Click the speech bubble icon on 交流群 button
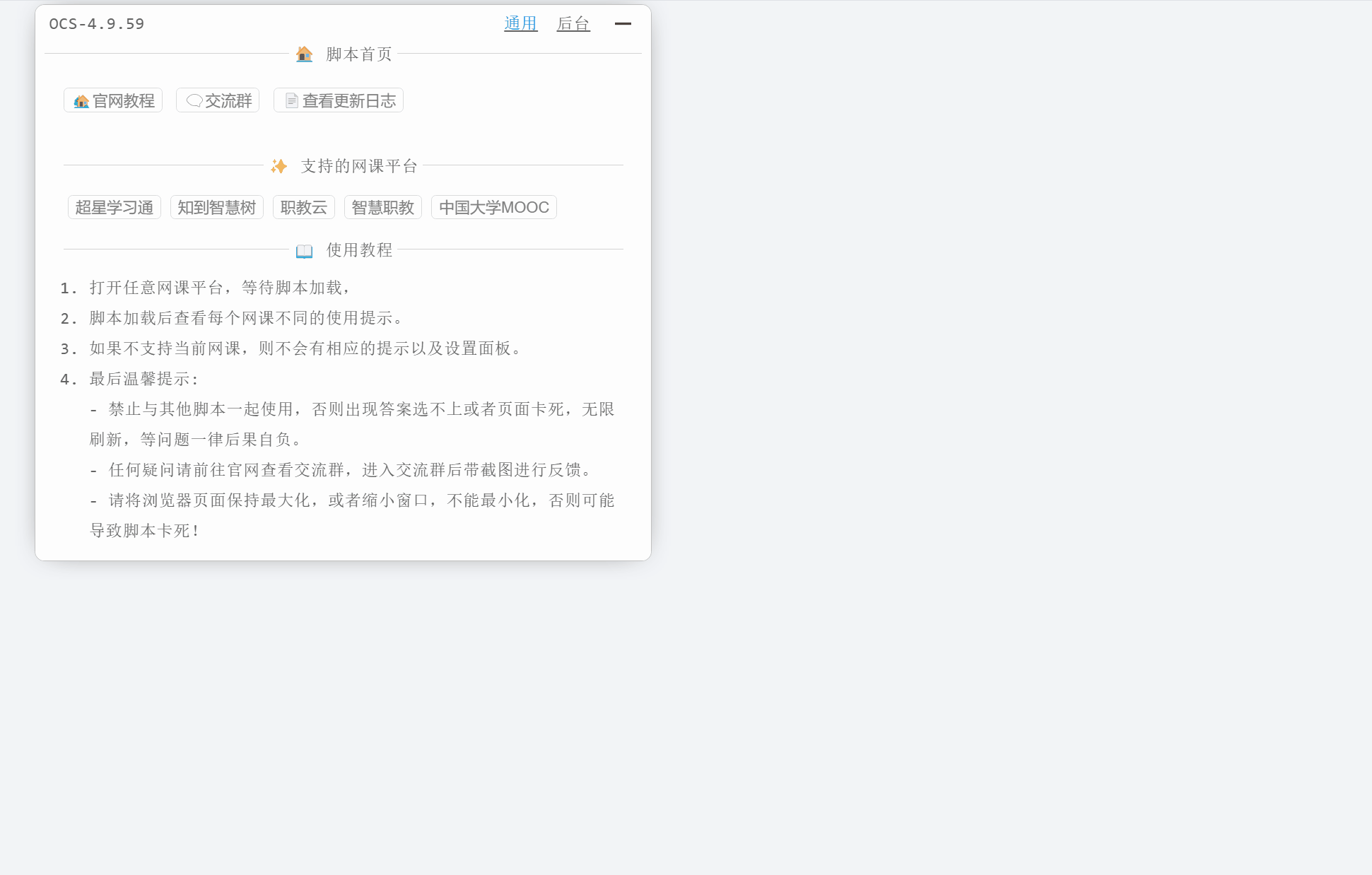Viewport: 1372px width, 875px height. pos(193,100)
